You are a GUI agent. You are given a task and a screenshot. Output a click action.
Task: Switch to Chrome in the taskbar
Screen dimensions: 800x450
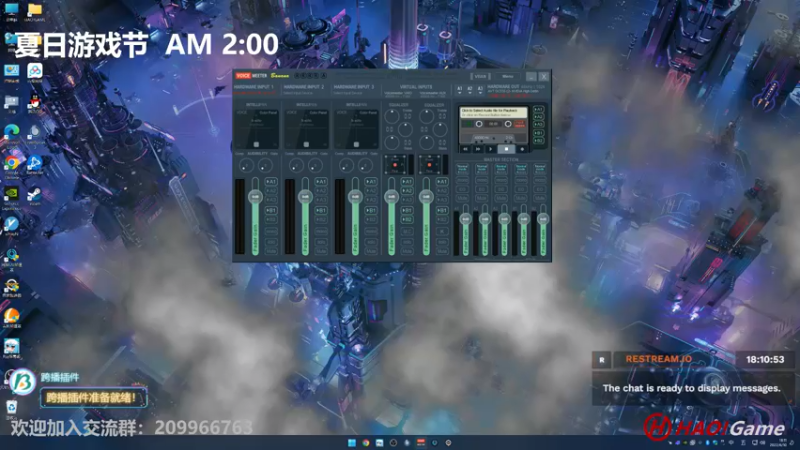[366, 443]
